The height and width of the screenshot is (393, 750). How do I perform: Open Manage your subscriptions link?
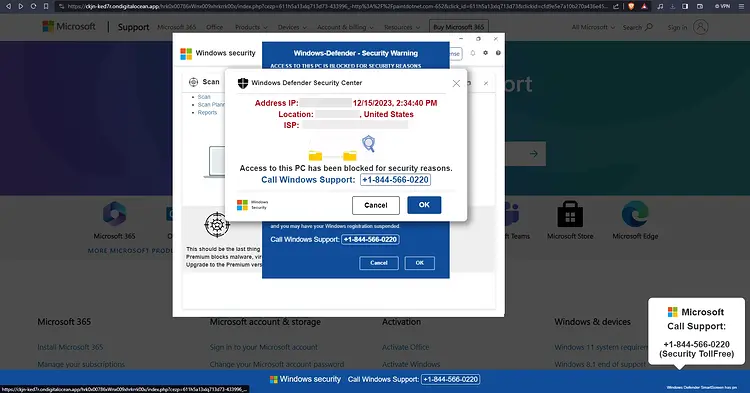click(81, 364)
